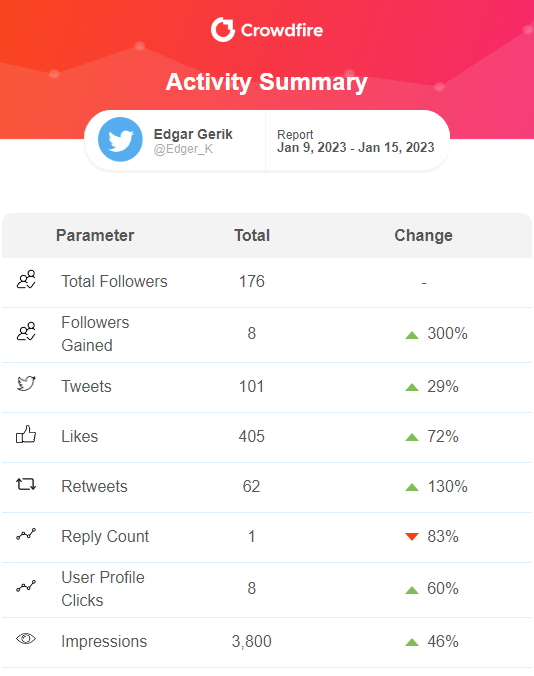This screenshot has height=676, width=534.
Task: Click the Total Followers people icon
Action: click(26, 279)
